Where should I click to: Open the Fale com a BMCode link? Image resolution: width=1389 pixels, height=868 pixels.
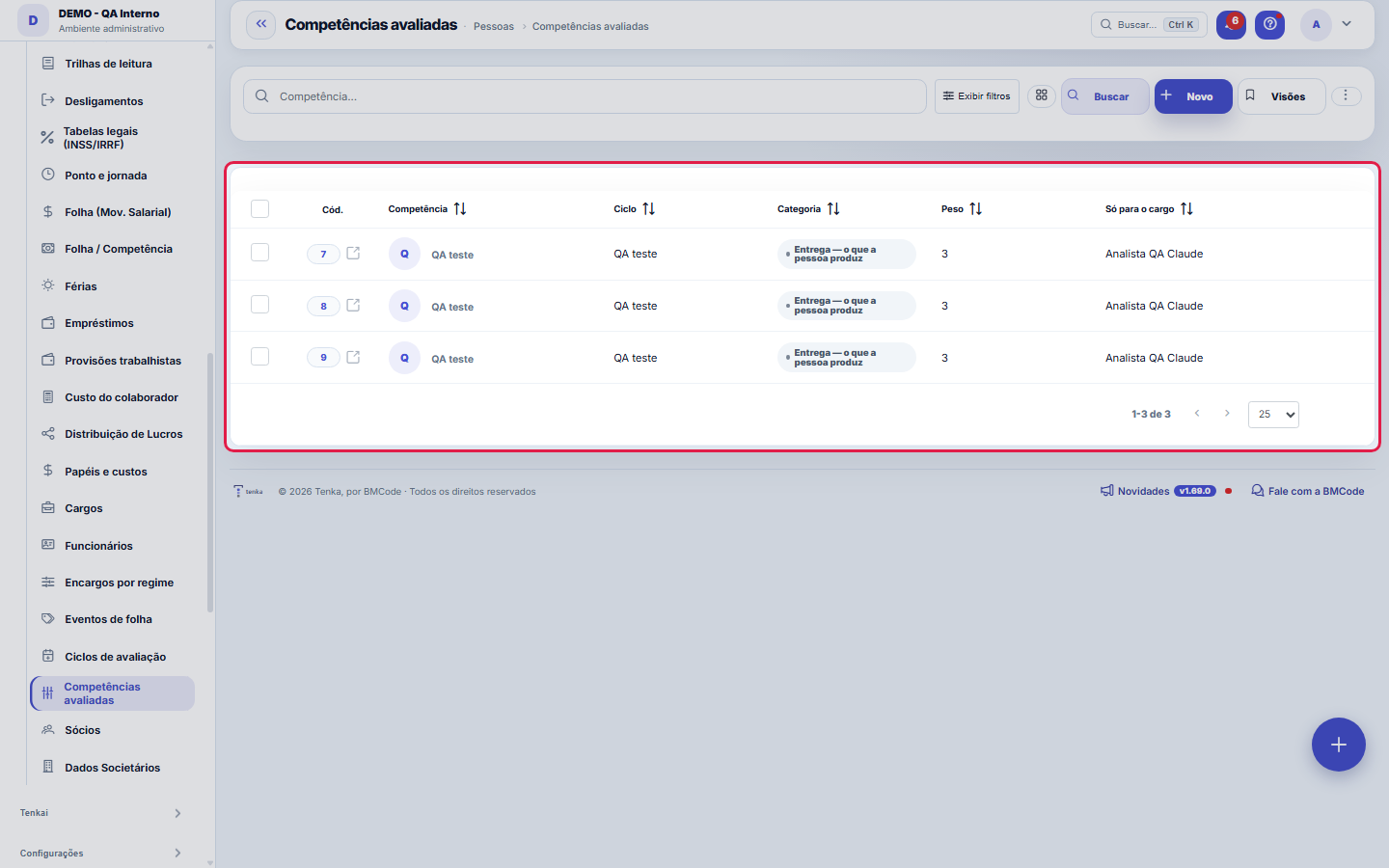pos(1308,491)
